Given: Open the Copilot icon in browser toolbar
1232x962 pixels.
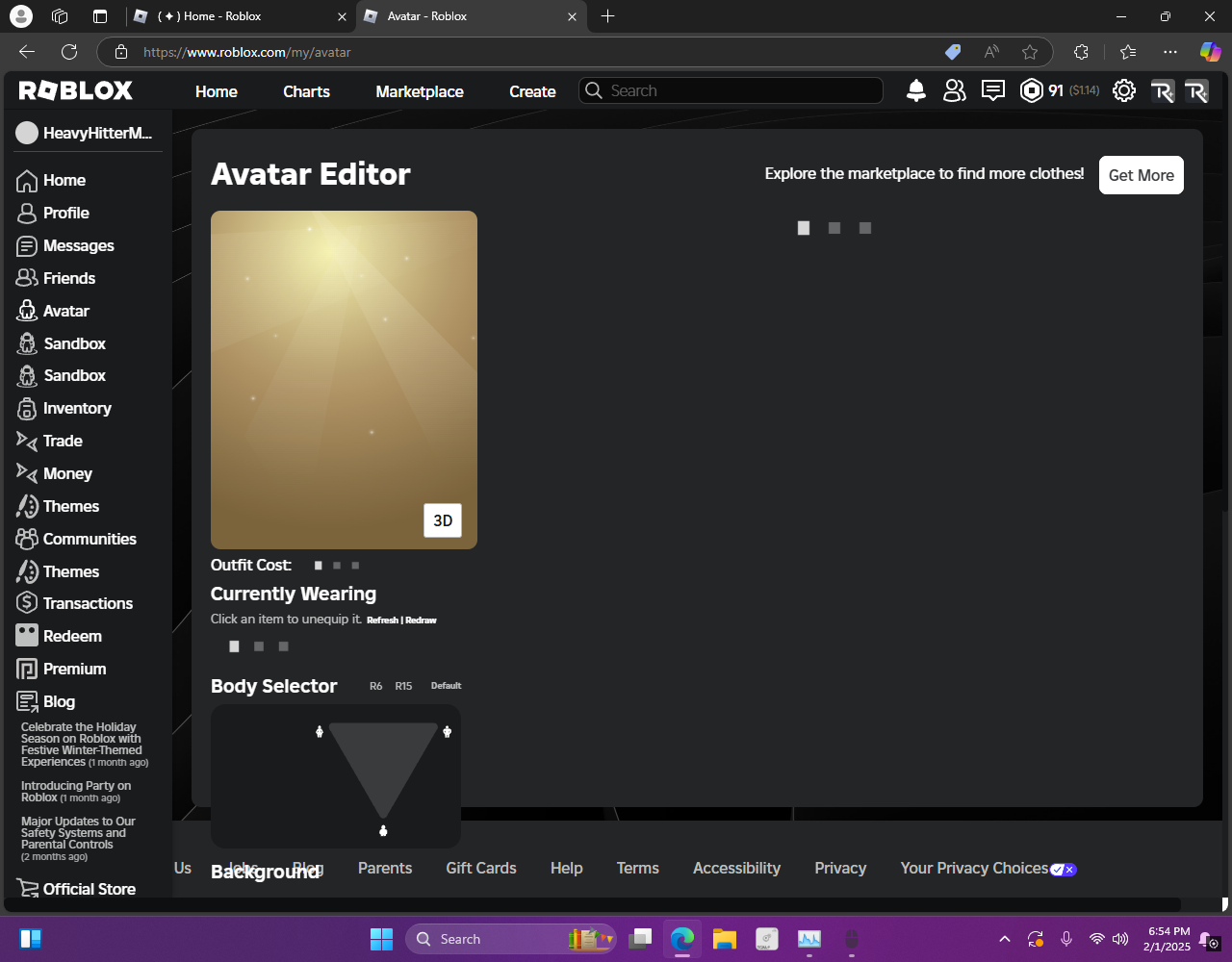Looking at the screenshot, I should pyautogui.click(x=1210, y=52).
